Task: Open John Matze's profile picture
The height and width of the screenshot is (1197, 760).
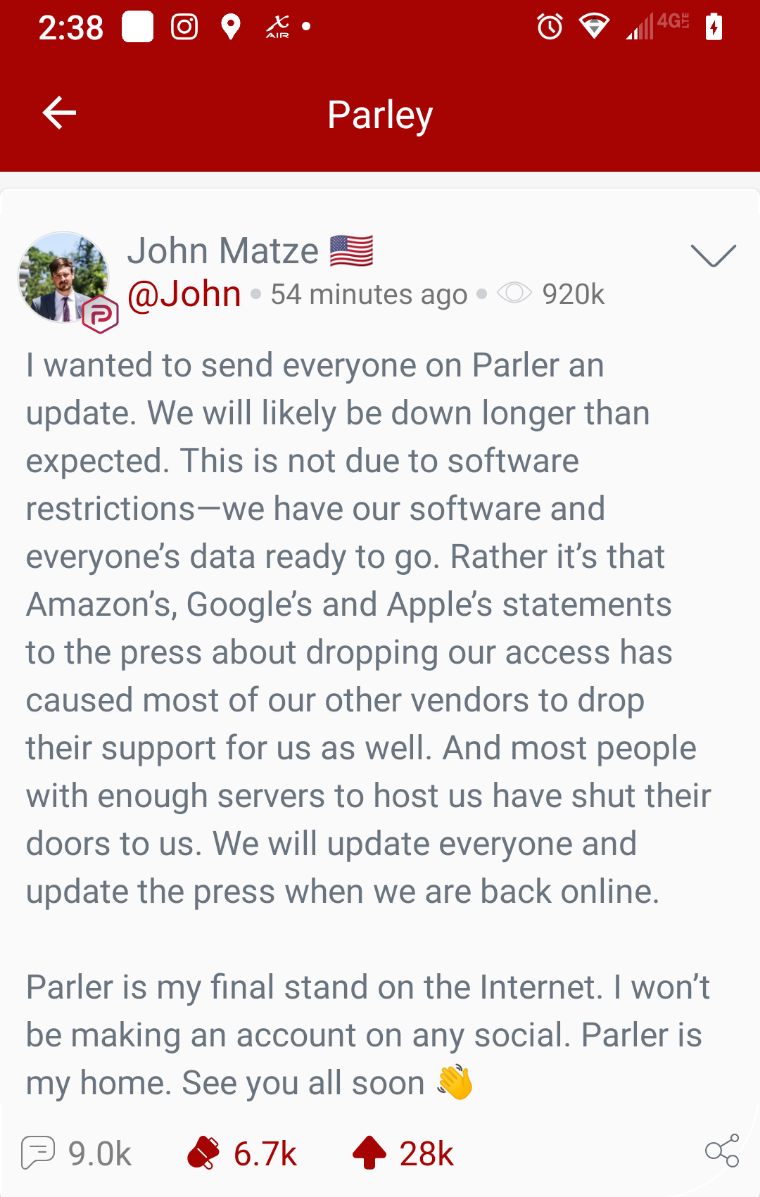Action: [63, 277]
